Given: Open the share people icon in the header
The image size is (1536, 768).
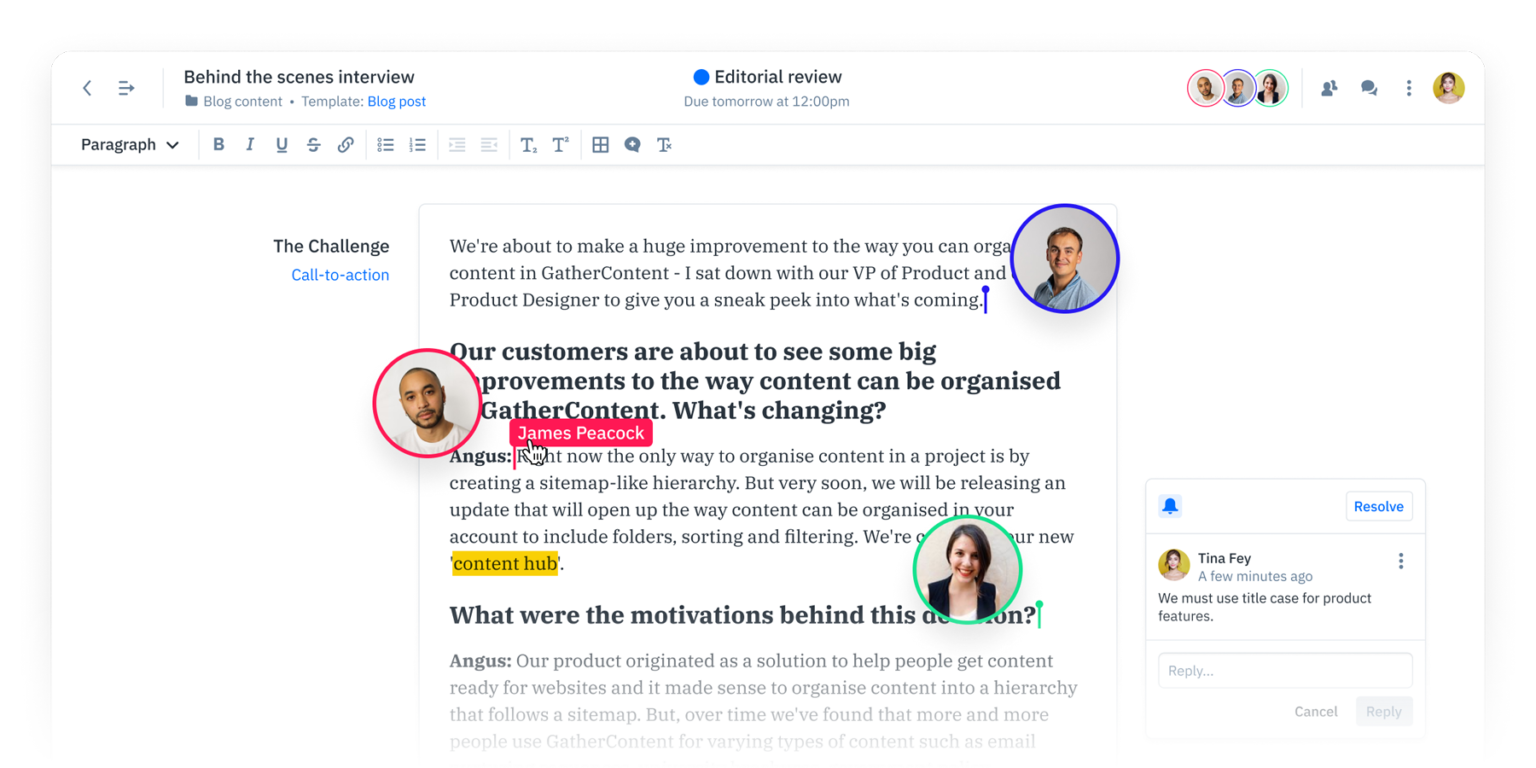Looking at the screenshot, I should (x=1329, y=88).
